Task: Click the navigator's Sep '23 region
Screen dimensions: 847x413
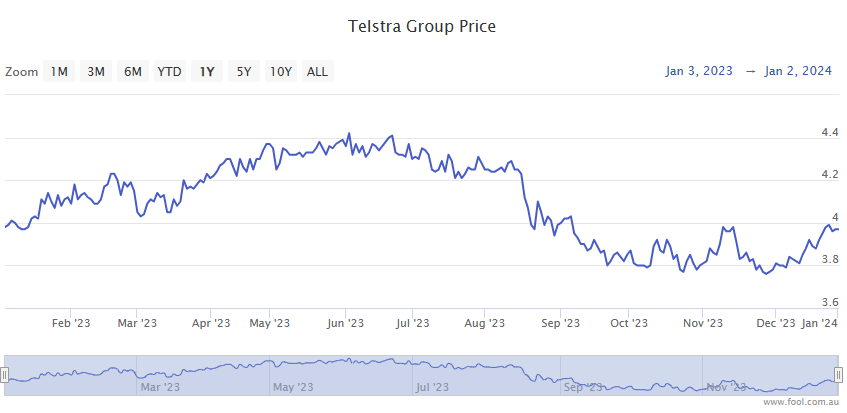Action: click(584, 386)
